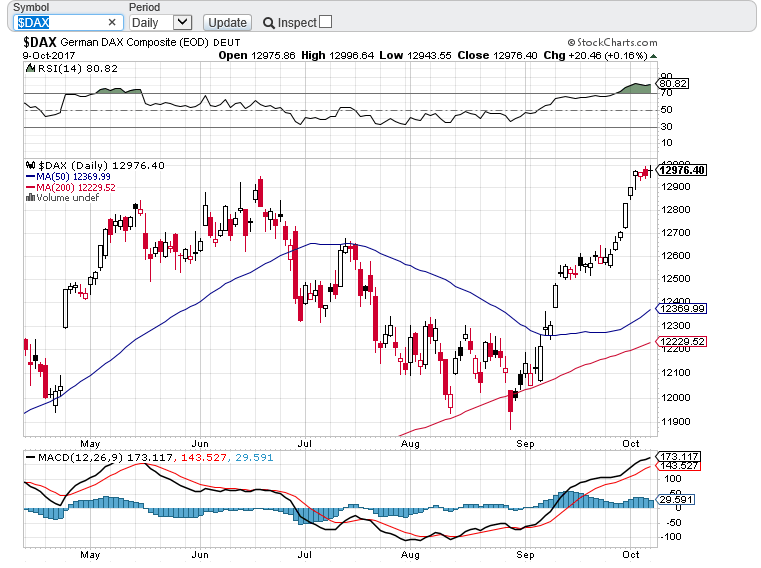The width and height of the screenshot is (761, 568).
Task: Click the Jul label on price chart axis
Action: tap(304, 444)
